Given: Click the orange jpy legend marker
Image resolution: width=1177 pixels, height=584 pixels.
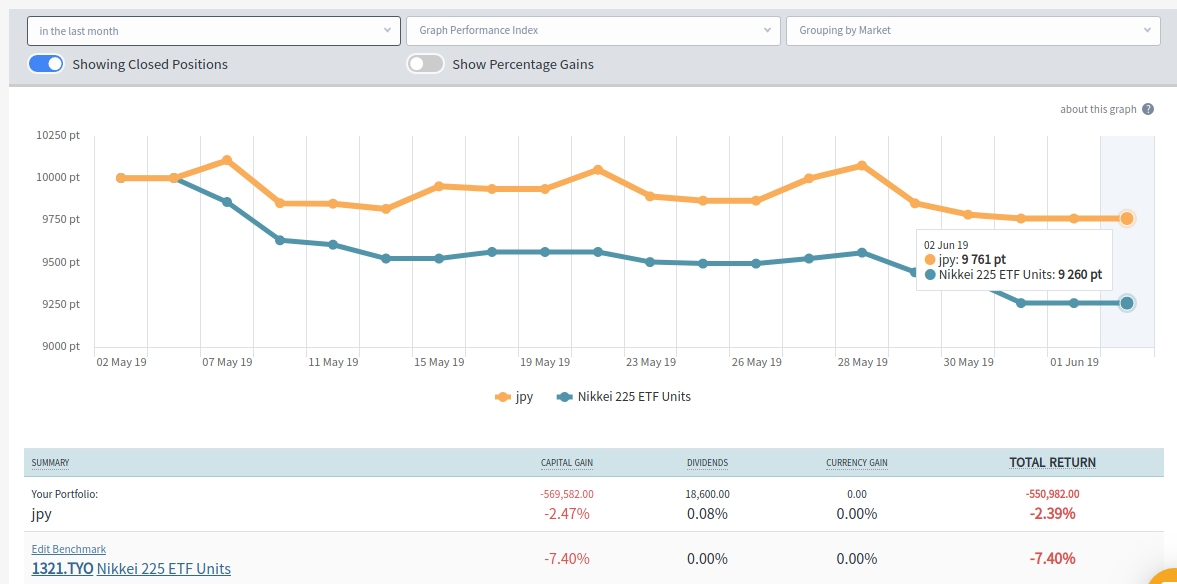Looking at the screenshot, I should [503, 397].
